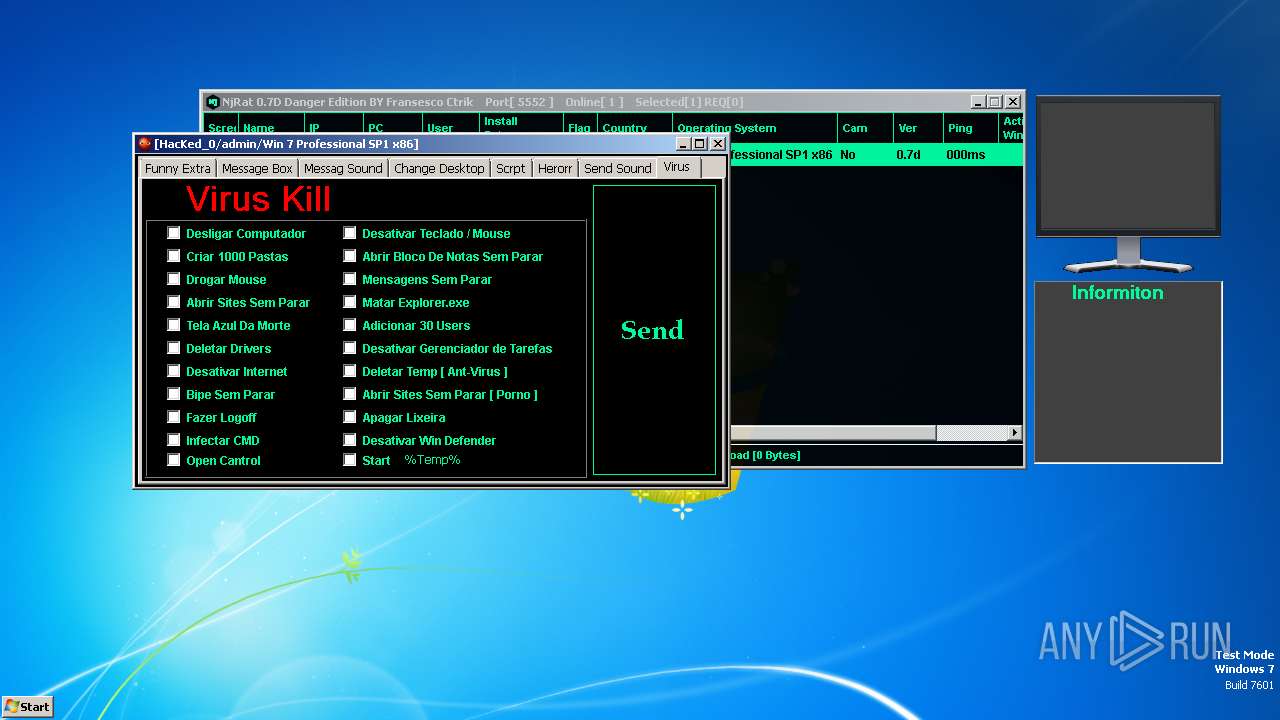Click the Flag column header

[579, 128]
